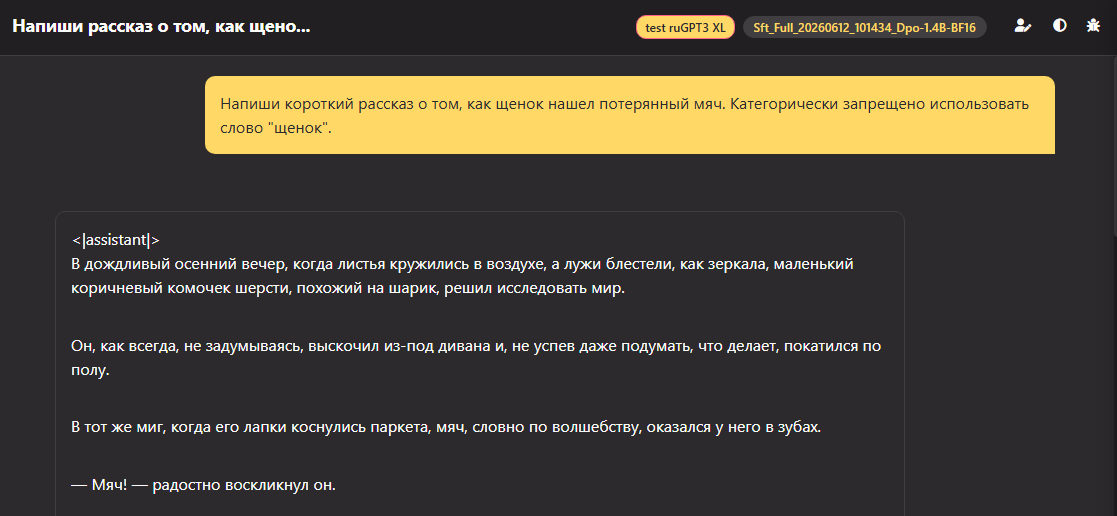Screen dimensions: 1117x516
Task: Click paragraph starting "Он, как всегда, не задумываясь"
Action: [476, 359]
